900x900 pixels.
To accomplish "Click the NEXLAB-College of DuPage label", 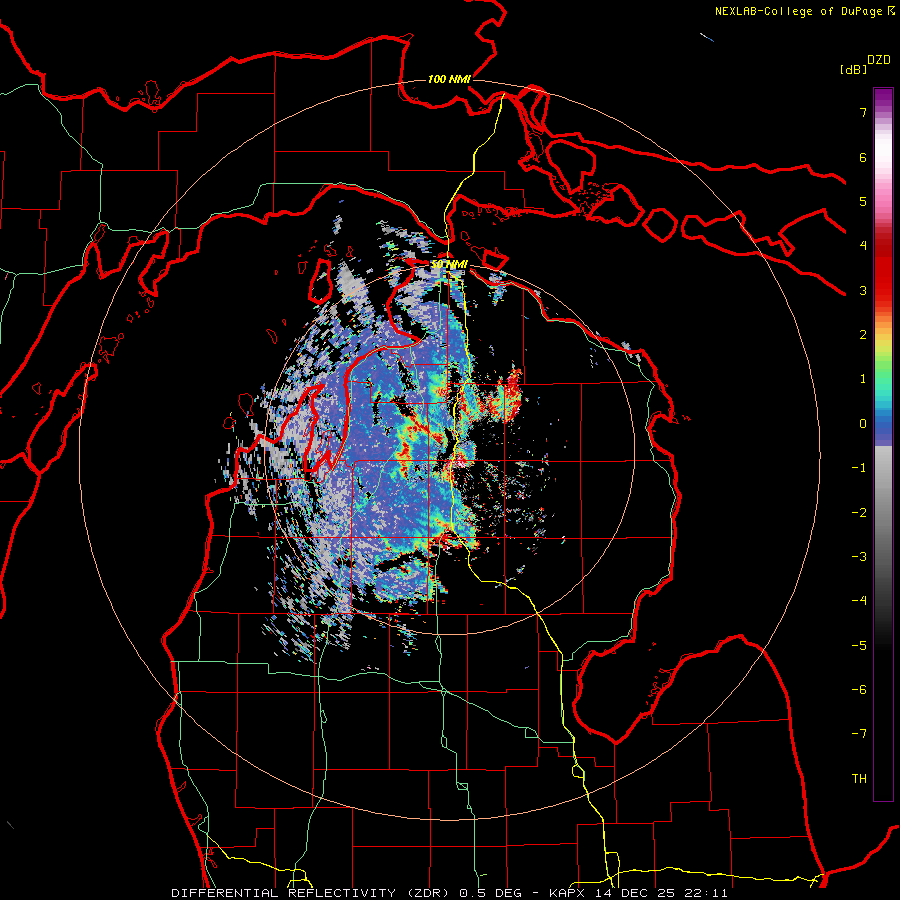I will coord(799,11).
